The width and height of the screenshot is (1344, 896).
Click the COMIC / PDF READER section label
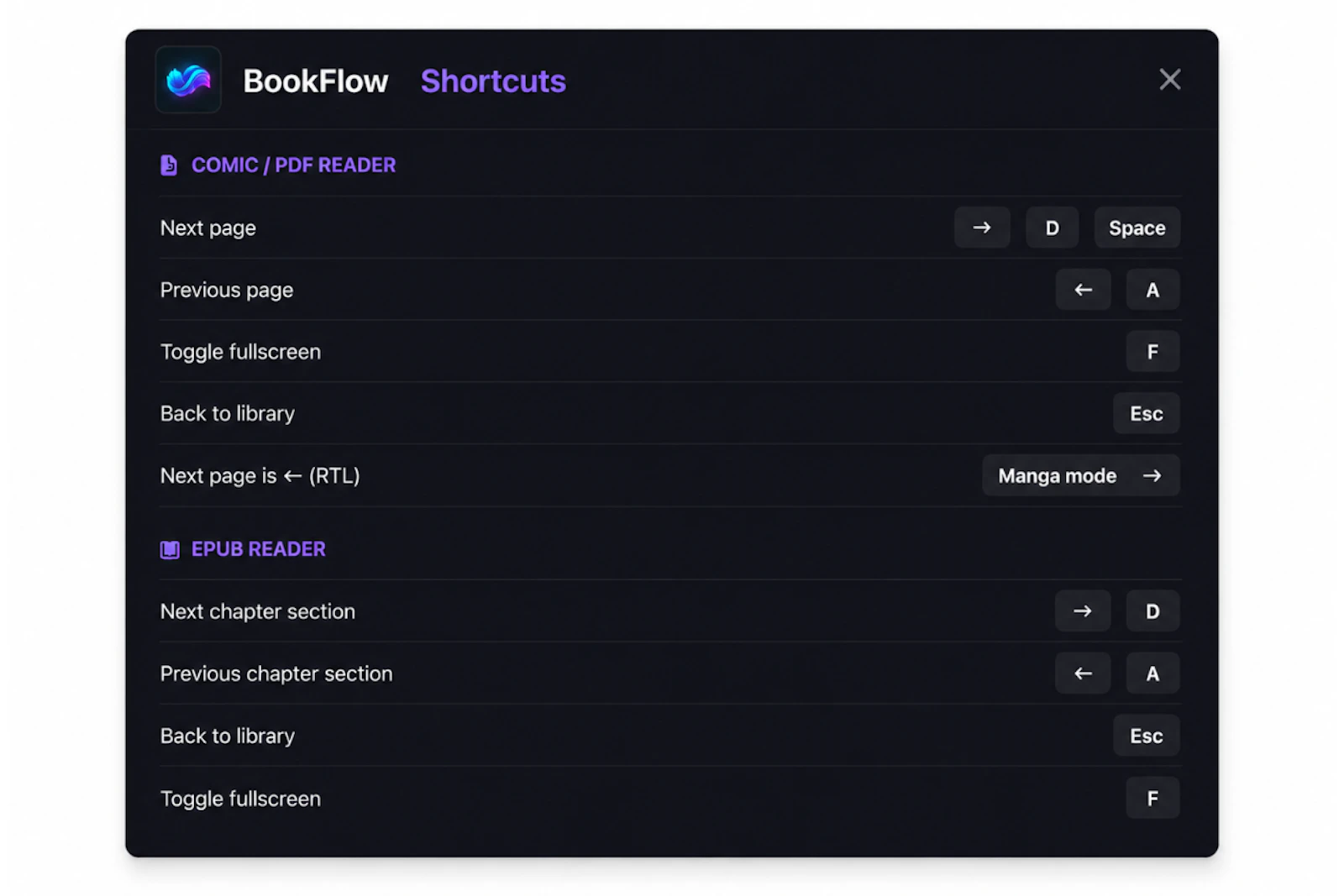point(293,165)
